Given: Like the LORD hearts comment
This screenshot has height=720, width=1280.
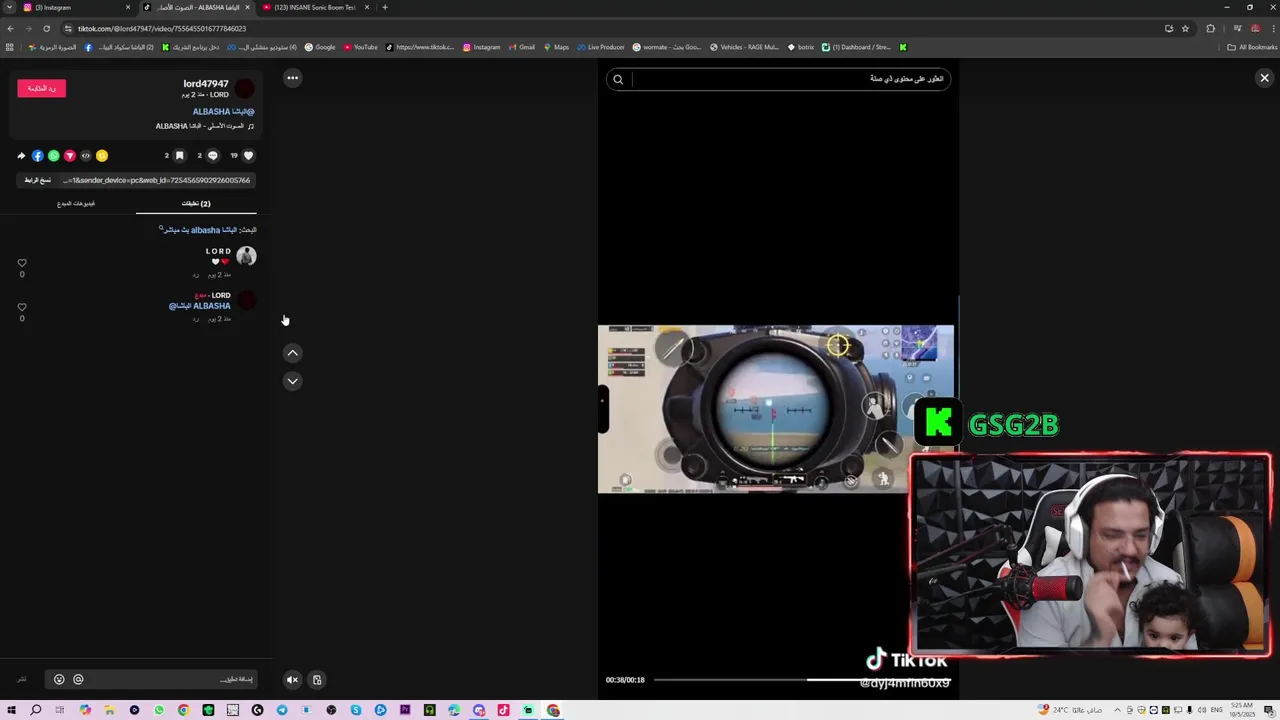Looking at the screenshot, I should [22, 263].
